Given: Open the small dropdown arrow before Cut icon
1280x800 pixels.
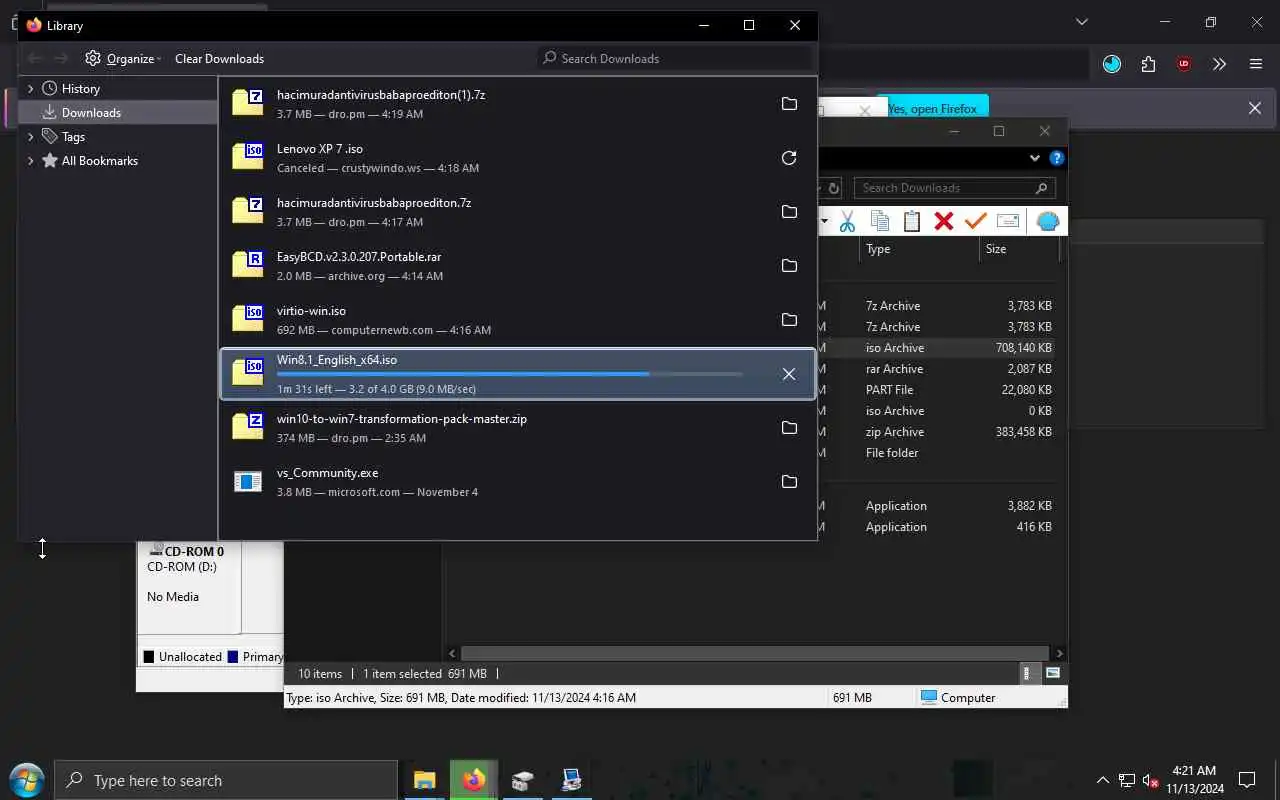Looking at the screenshot, I should (x=824, y=221).
